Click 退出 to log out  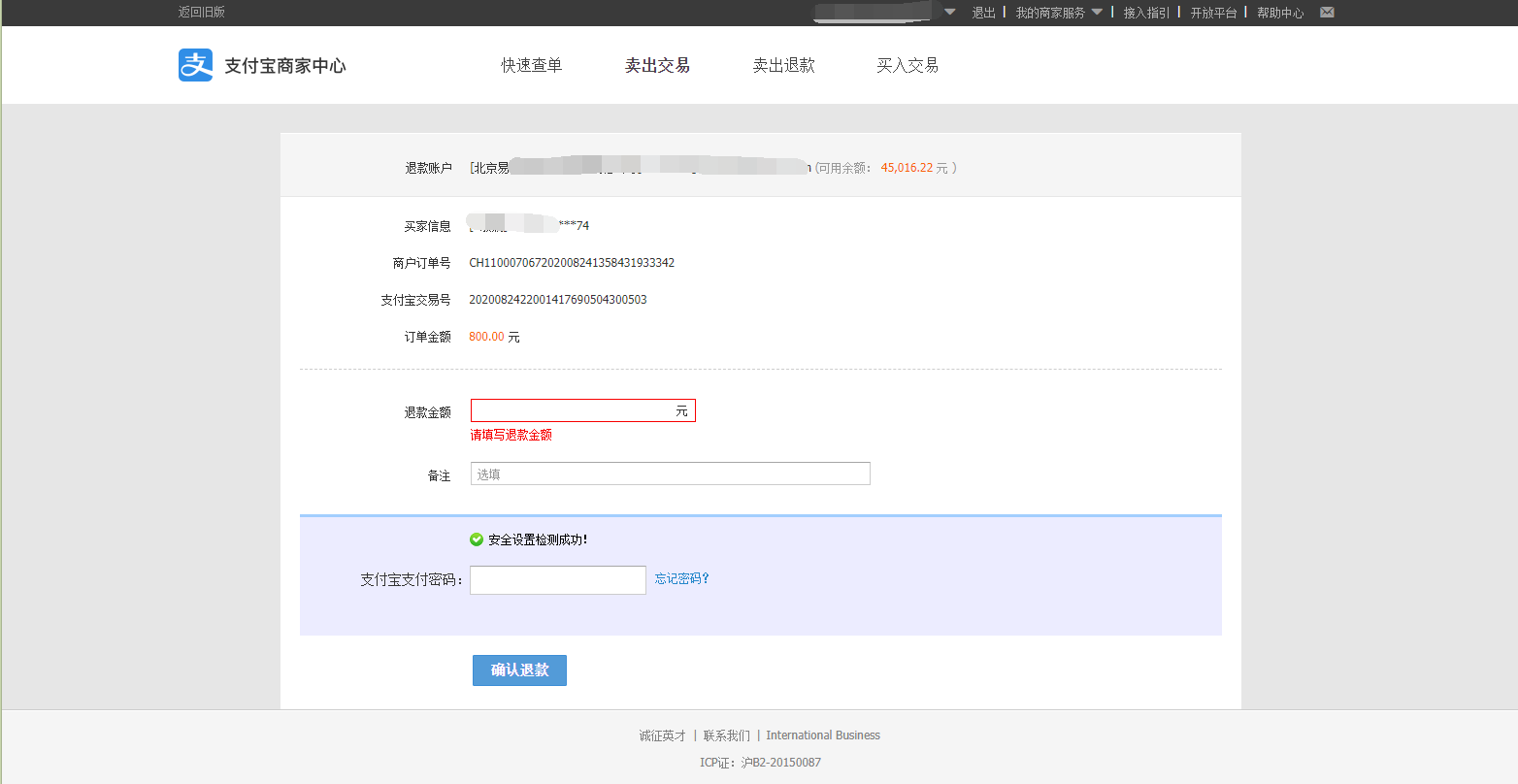pyautogui.click(x=984, y=13)
